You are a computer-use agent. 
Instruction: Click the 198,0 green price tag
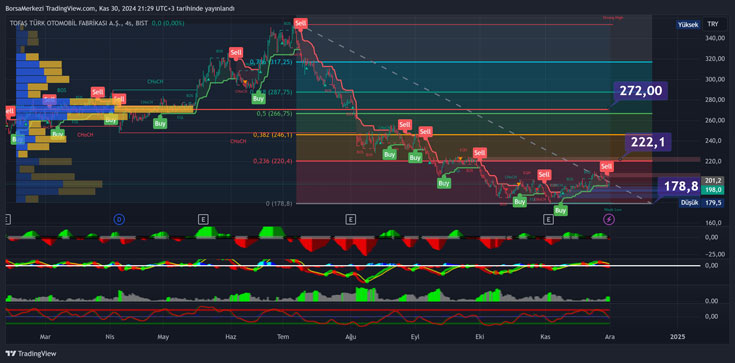pos(712,189)
